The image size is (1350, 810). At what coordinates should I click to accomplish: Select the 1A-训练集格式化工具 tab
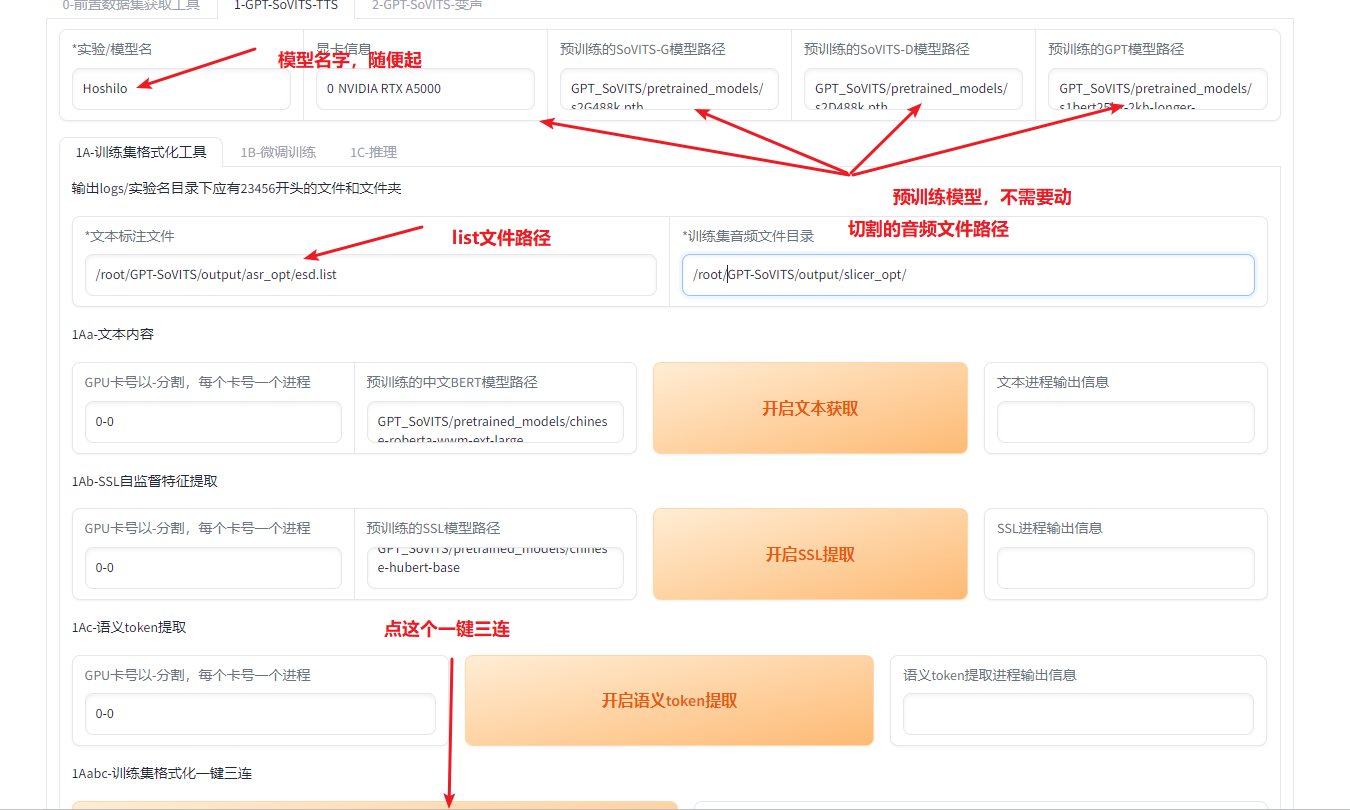click(x=141, y=152)
